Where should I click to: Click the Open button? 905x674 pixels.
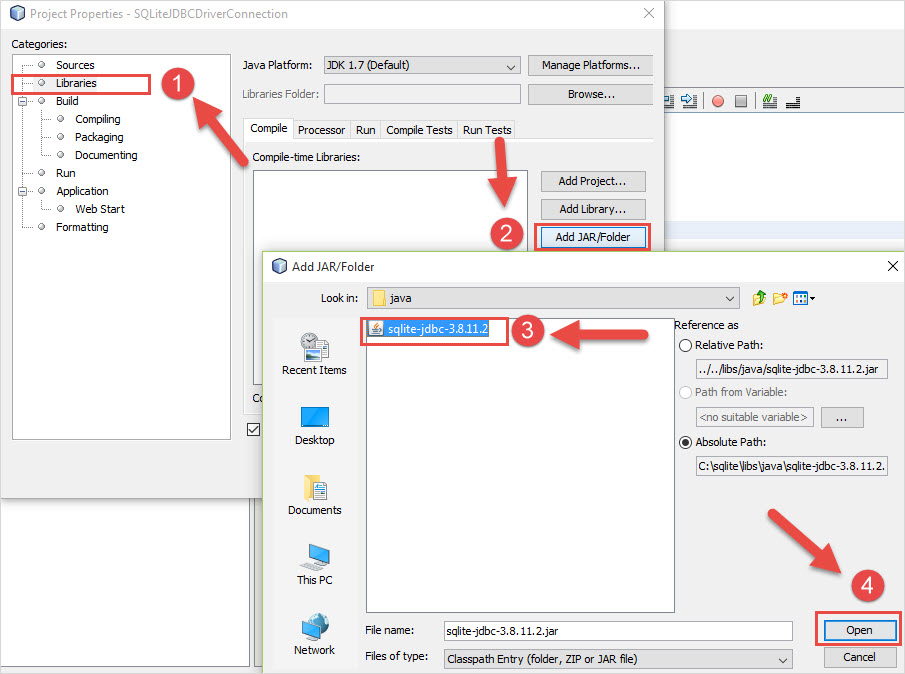click(x=859, y=630)
